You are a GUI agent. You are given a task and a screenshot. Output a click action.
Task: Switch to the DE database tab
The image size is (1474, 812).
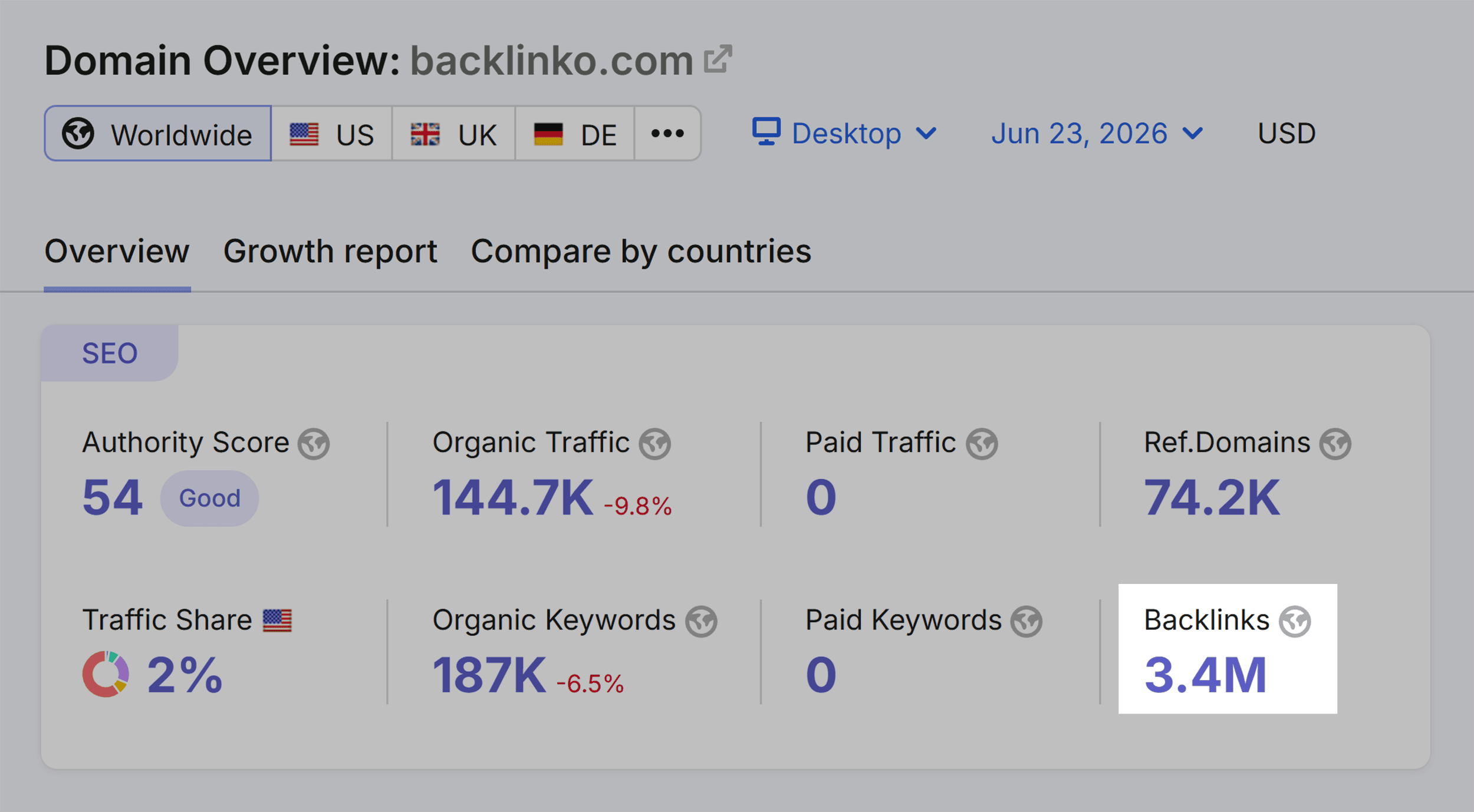point(575,133)
